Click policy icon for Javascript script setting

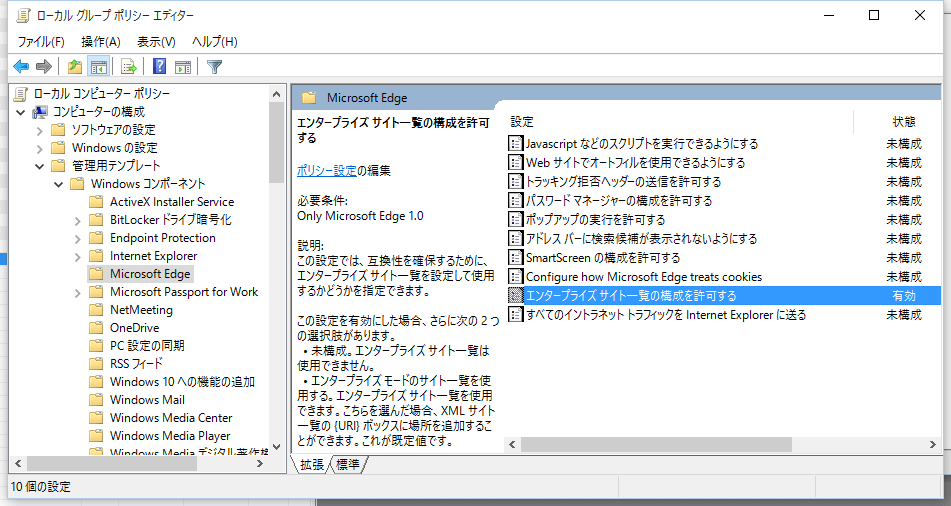click(x=516, y=144)
